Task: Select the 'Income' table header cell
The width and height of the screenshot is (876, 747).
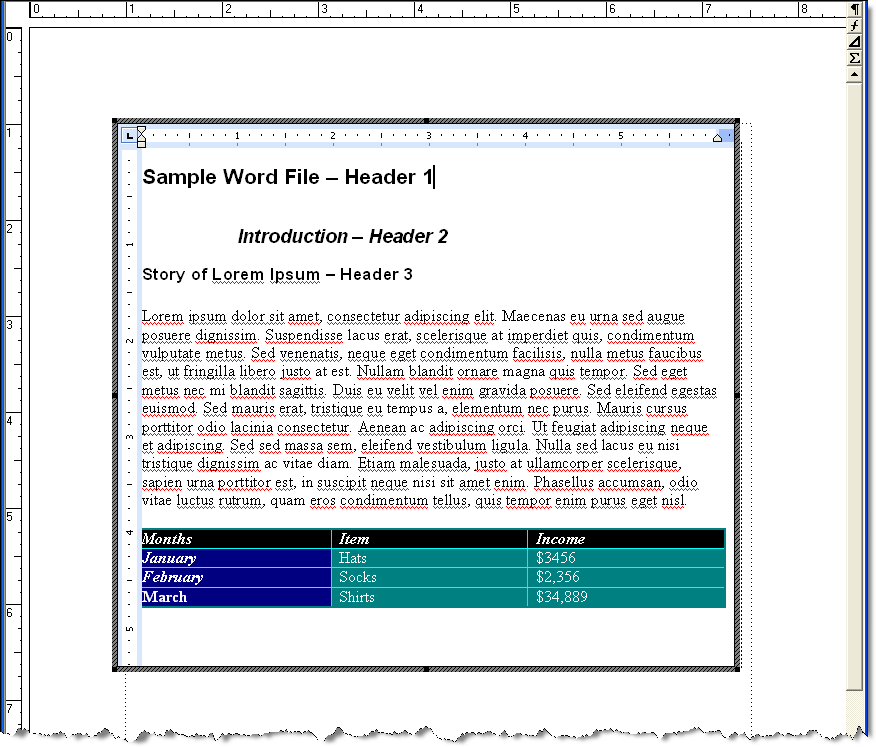Action: click(626, 539)
